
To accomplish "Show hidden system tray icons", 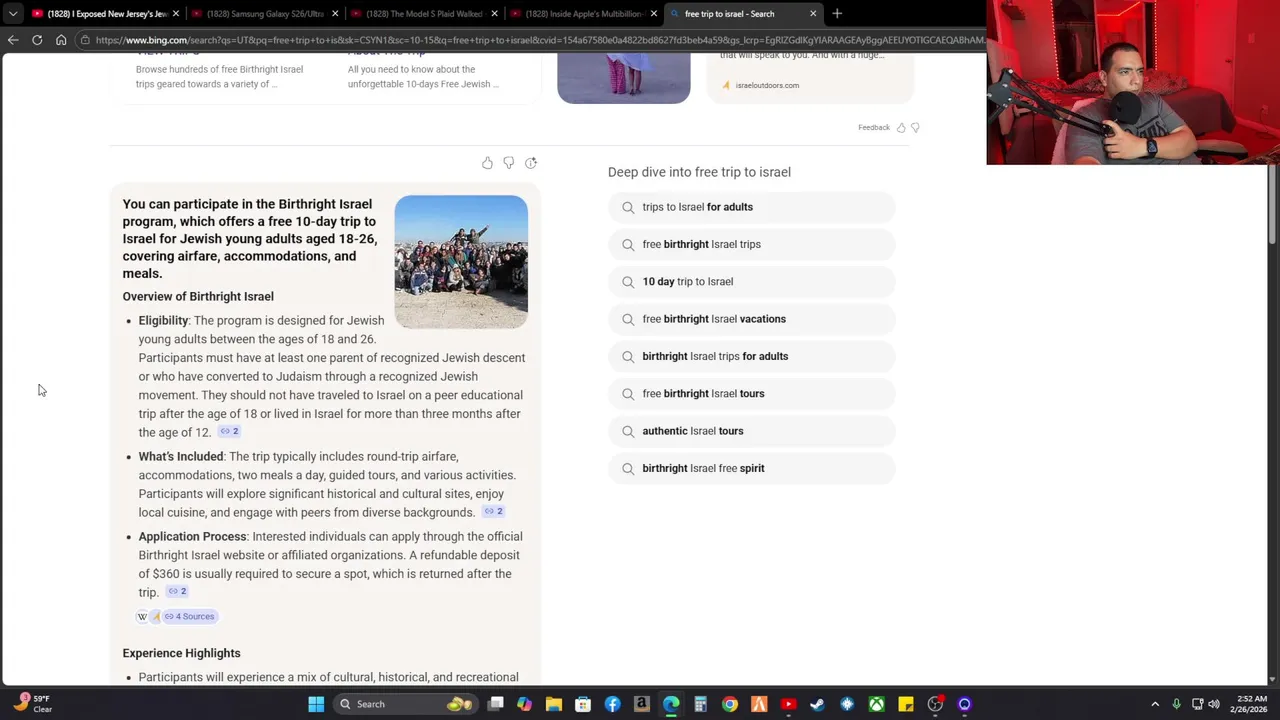I will (1155, 704).
